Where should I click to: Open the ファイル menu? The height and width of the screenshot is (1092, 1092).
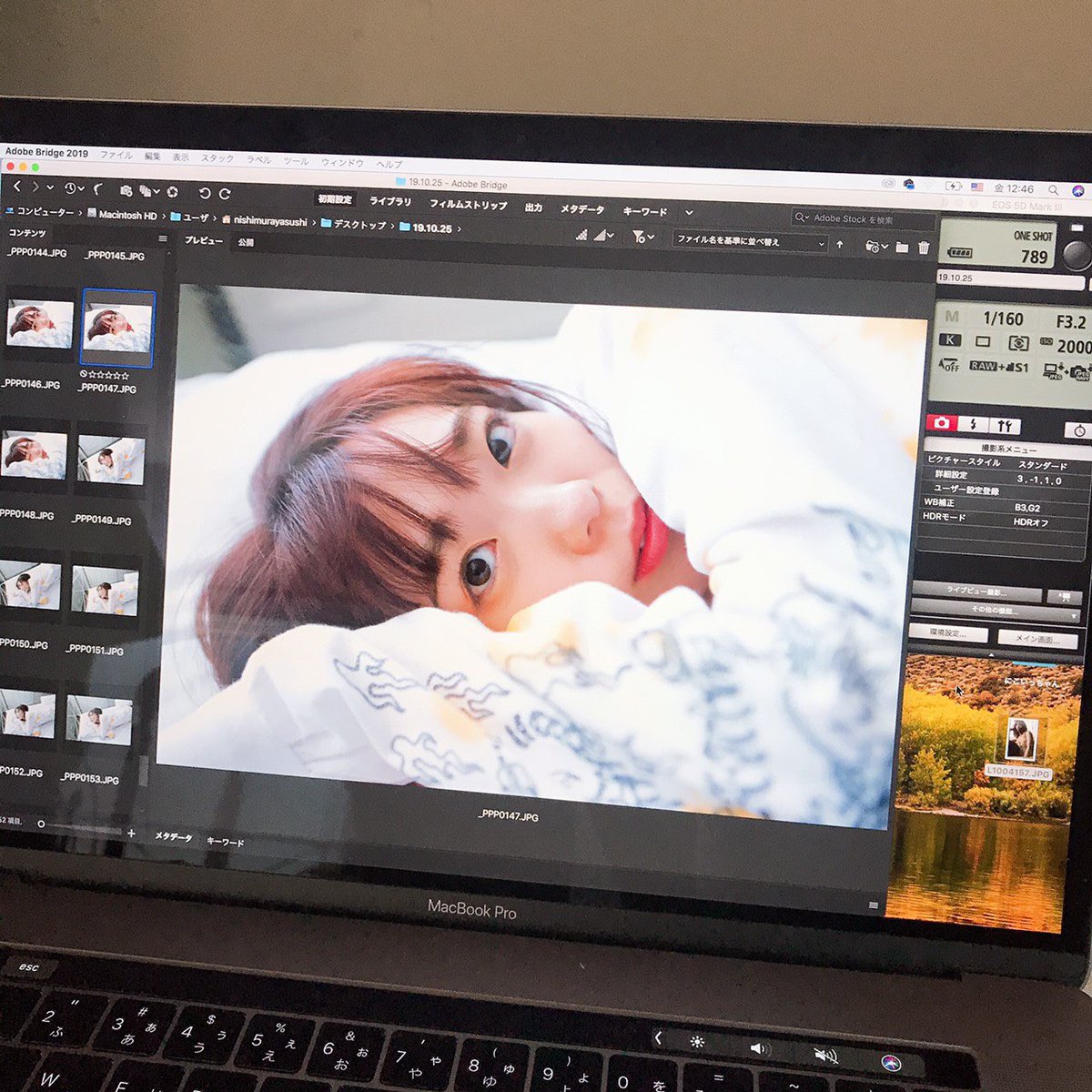[116, 156]
